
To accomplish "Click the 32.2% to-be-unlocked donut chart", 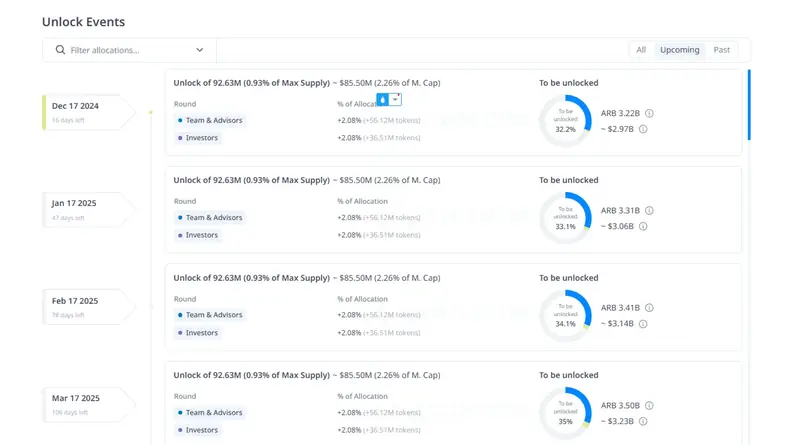I will [x=565, y=121].
